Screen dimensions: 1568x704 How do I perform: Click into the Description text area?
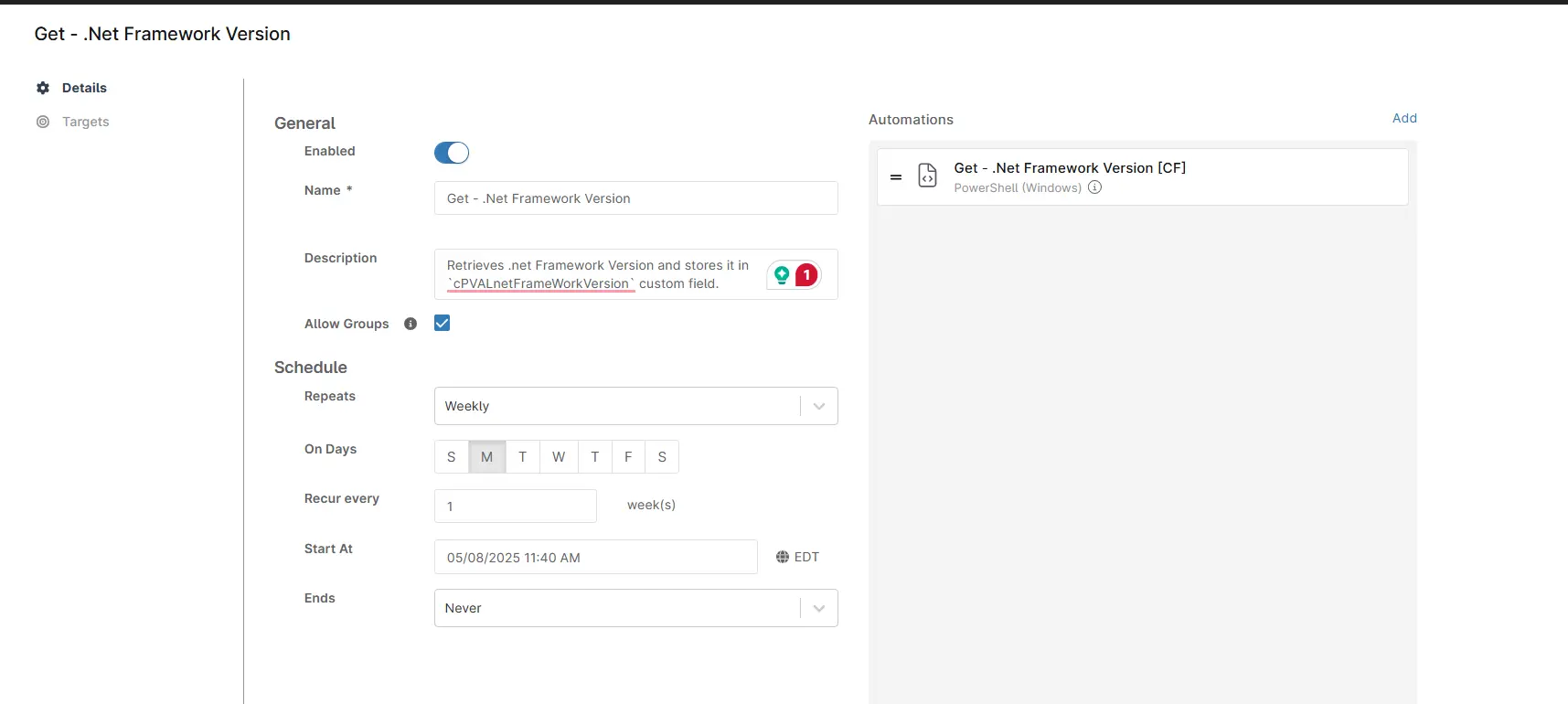click(x=636, y=274)
